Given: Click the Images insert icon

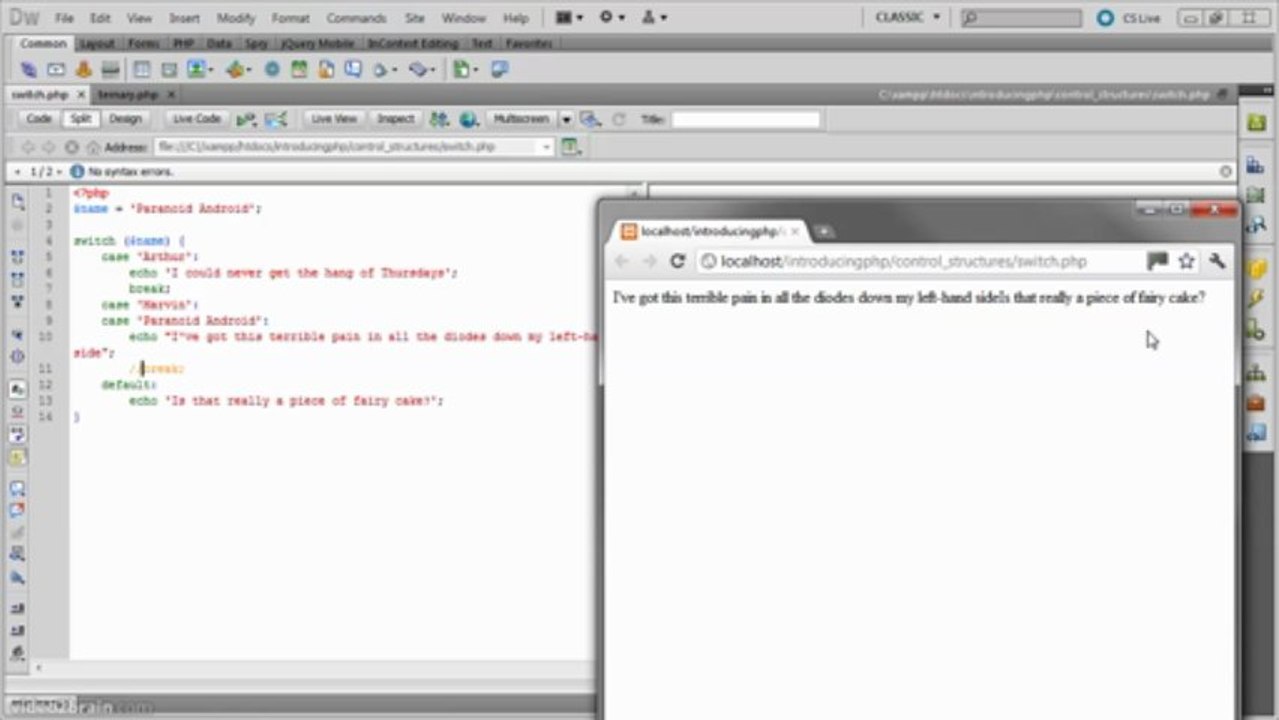Looking at the screenshot, I should point(198,70).
